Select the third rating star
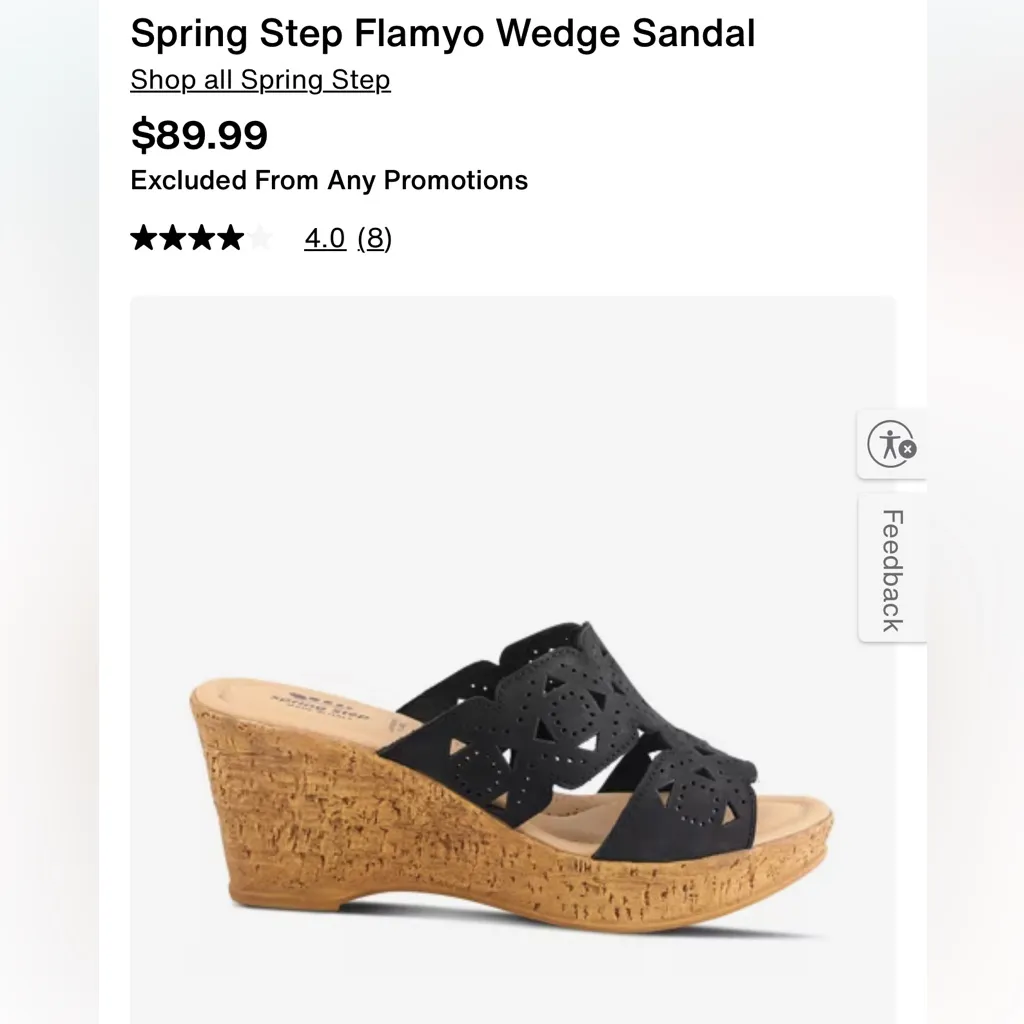 (201, 238)
